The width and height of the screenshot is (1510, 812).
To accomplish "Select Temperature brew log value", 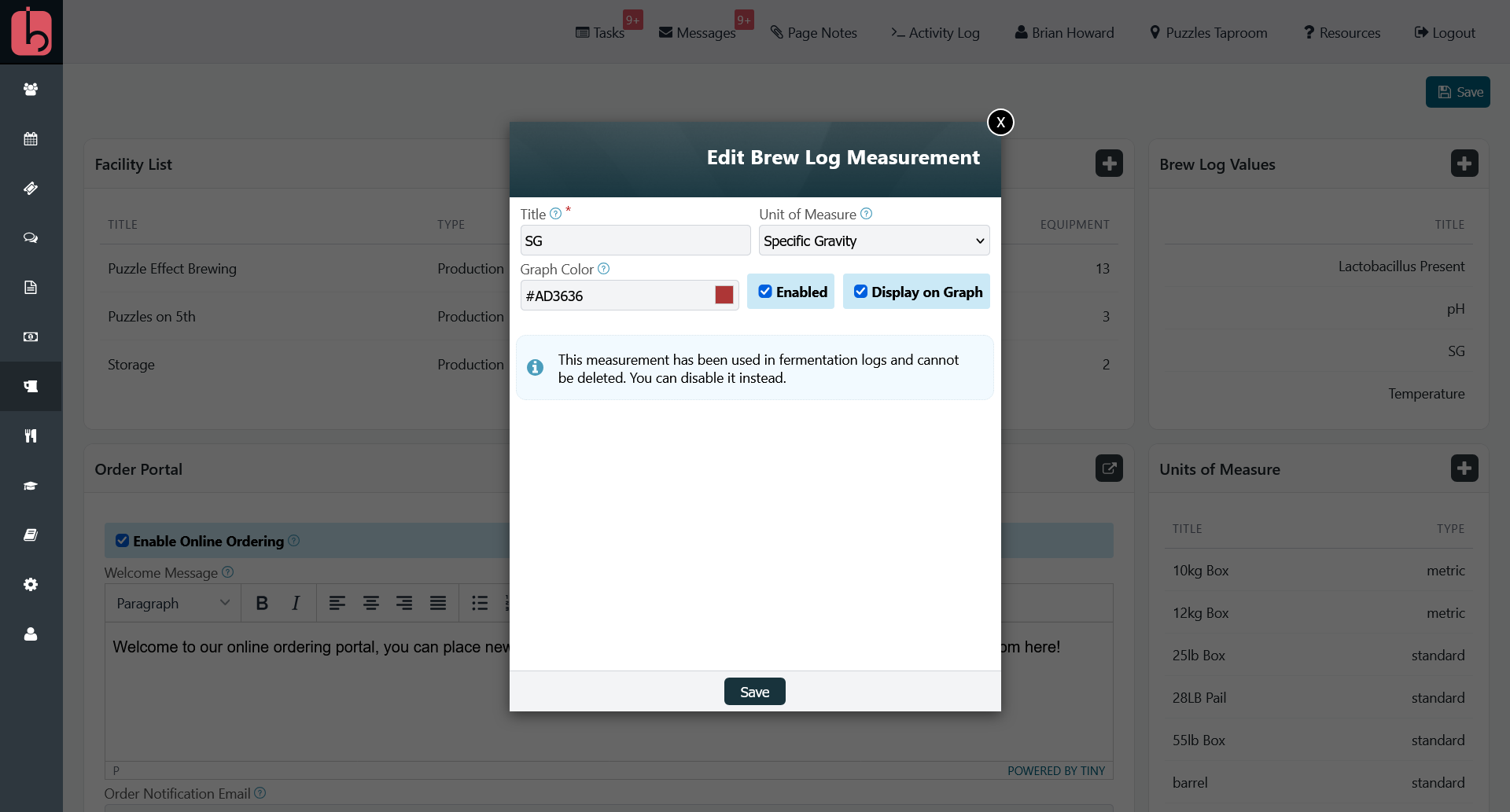I will (x=1426, y=394).
